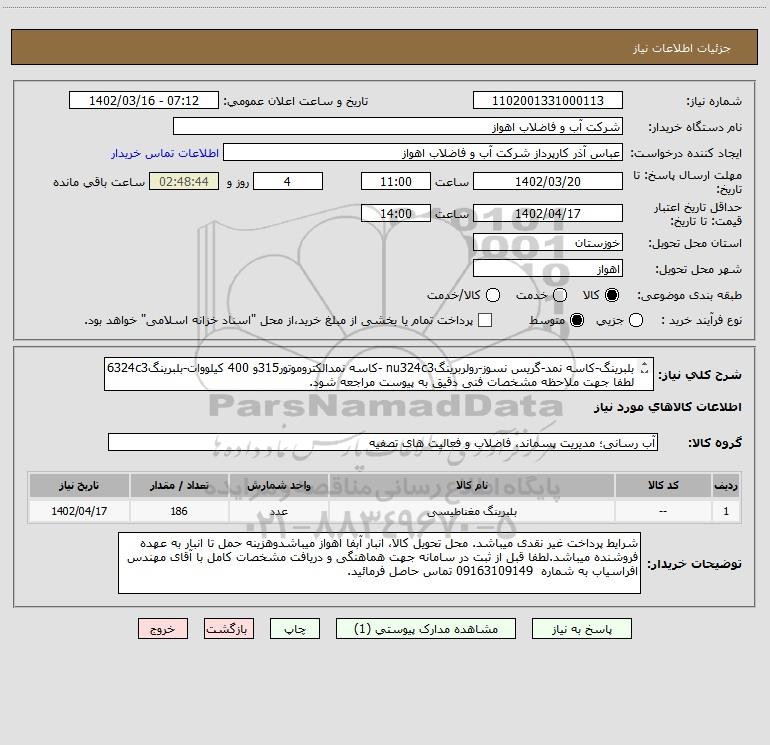Viewport: 770px width, 745px height.
Task: Click the چاپ print button
Action: click(295, 629)
